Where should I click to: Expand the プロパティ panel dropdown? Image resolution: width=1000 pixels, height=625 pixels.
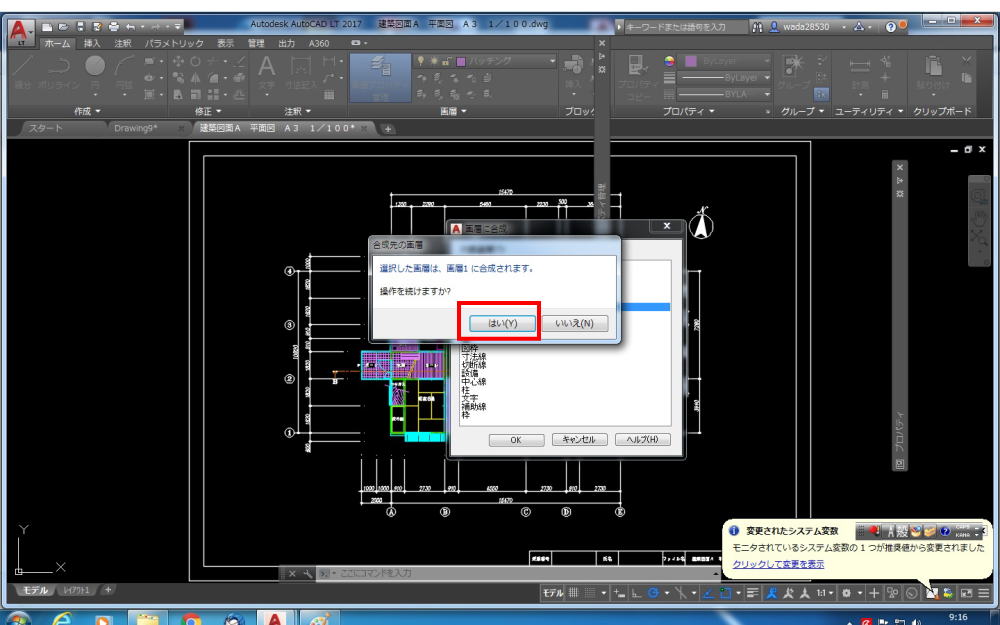click(688, 111)
